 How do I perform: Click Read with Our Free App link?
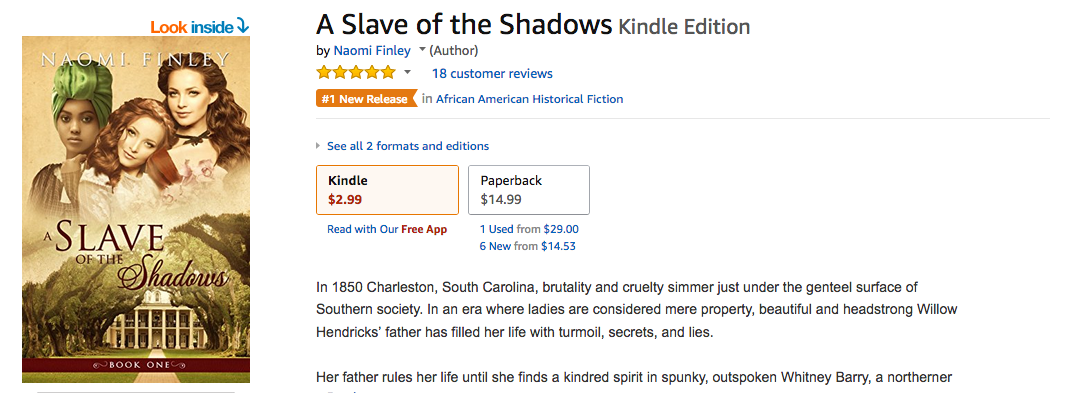click(x=387, y=229)
